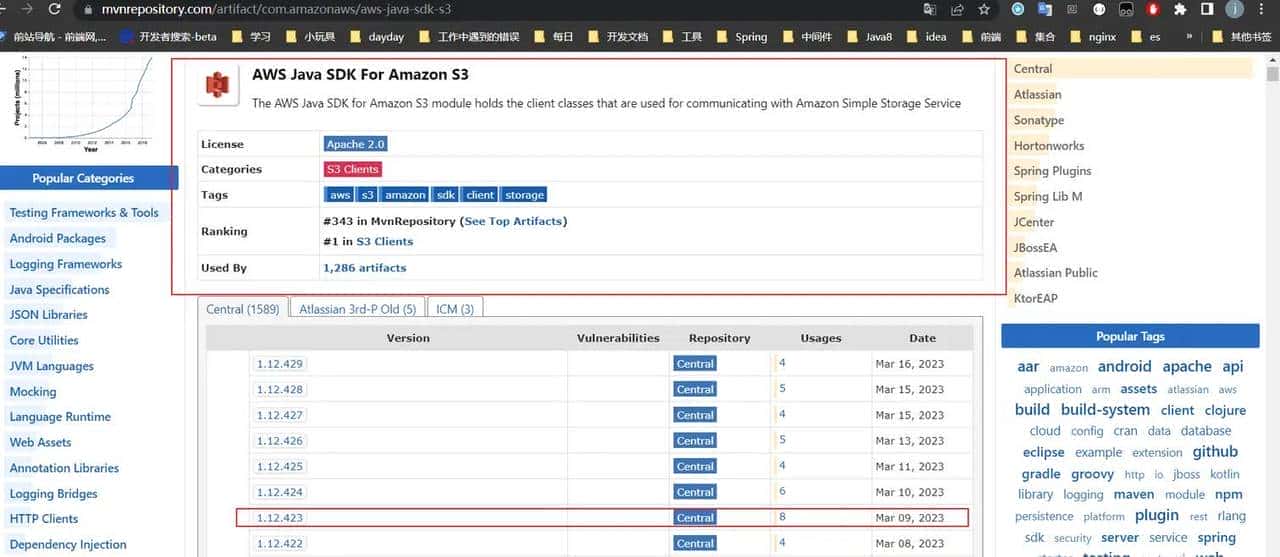Reload the page with the refresh button
The width and height of the screenshot is (1280, 557).
tap(53, 9)
